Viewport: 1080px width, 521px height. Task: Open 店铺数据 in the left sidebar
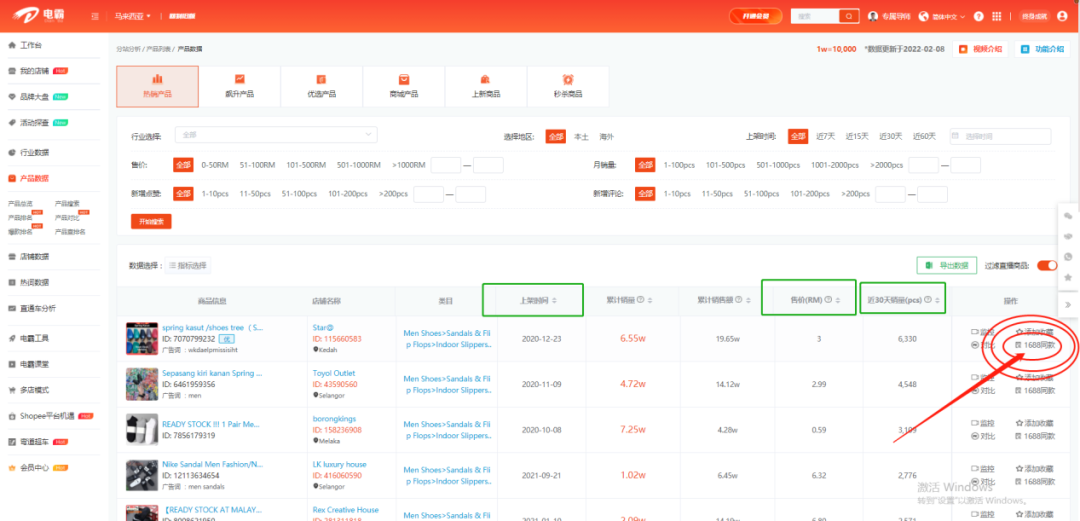pyautogui.click(x=35, y=256)
